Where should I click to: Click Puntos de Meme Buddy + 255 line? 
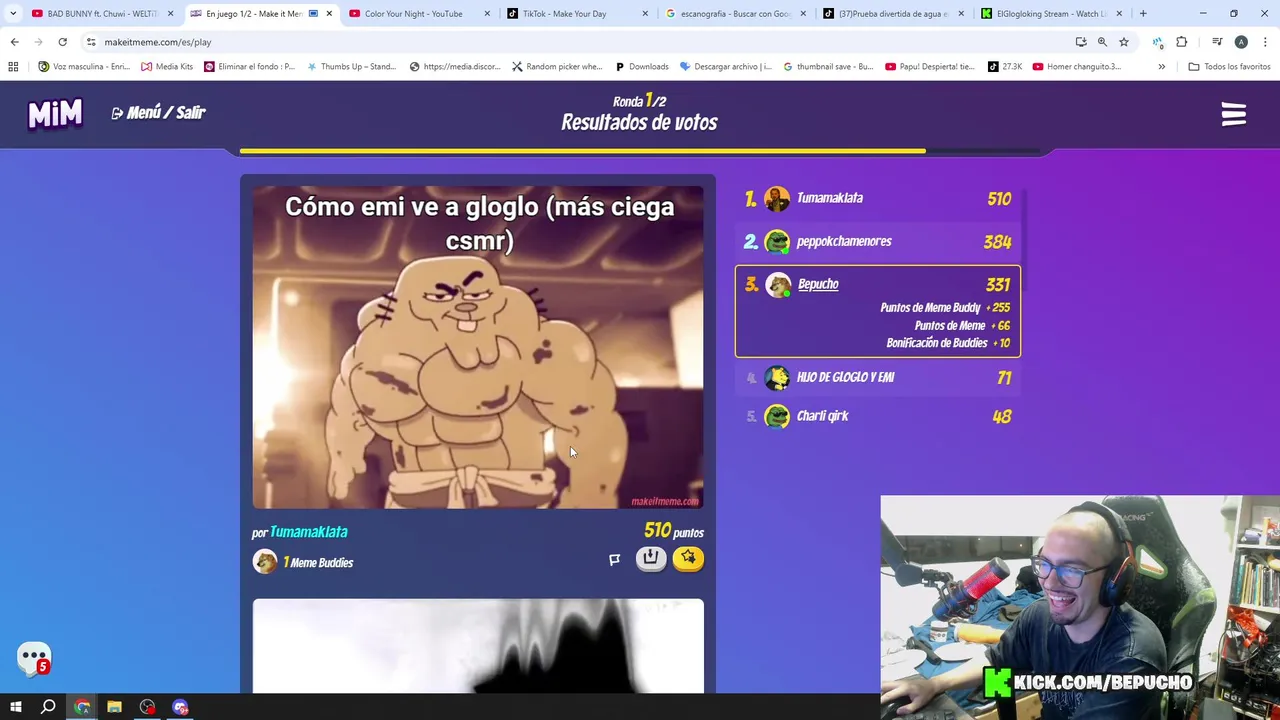(x=945, y=308)
